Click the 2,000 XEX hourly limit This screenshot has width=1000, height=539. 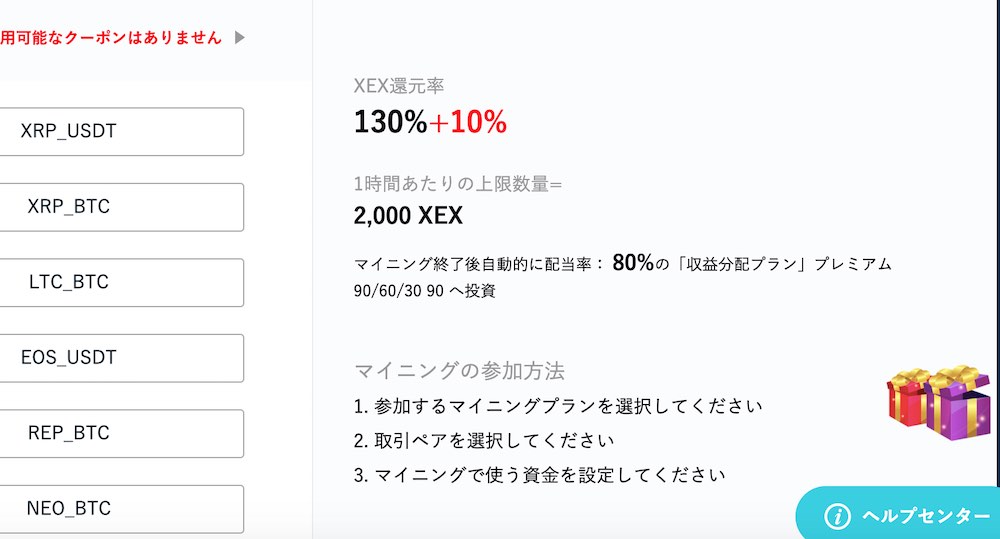[408, 216]
